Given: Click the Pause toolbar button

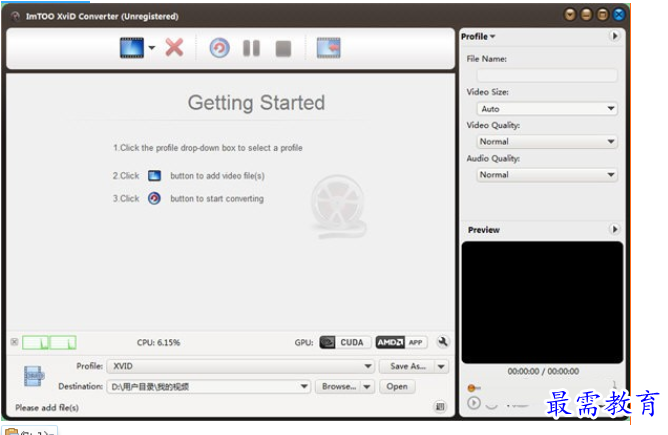Looking at the screenshot, I should click(251, 48).
